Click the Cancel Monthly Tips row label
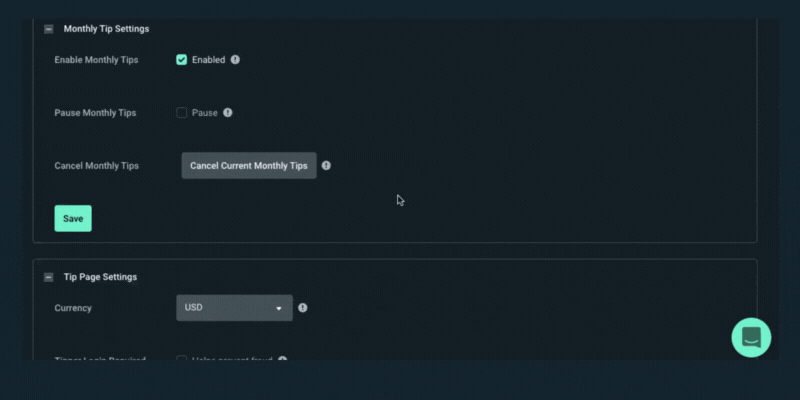The image size is (800, 400). [x=96, y=166]
